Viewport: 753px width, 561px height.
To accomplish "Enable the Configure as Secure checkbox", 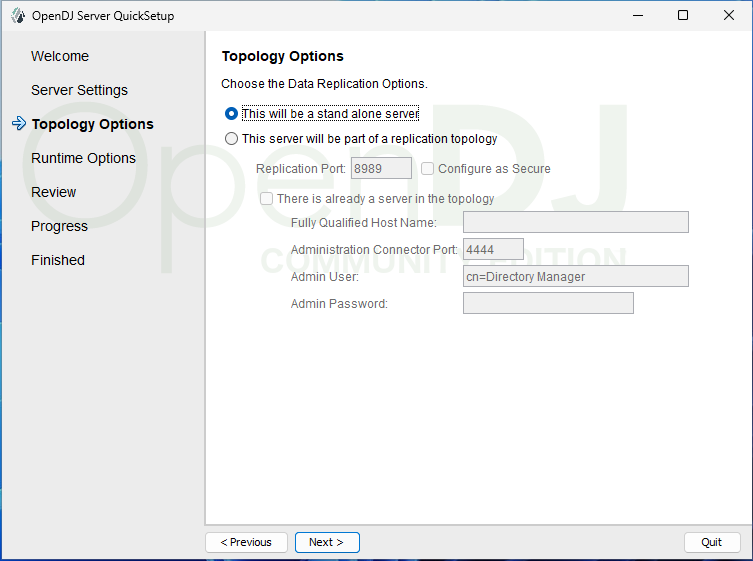I will point(428,169).
